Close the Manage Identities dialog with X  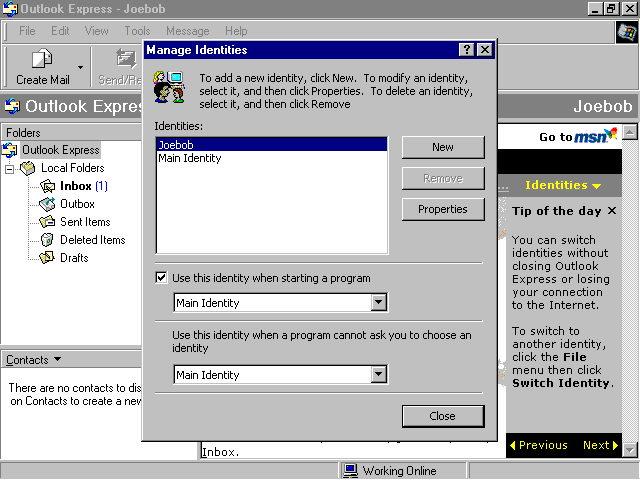click(x=484, y=50)
